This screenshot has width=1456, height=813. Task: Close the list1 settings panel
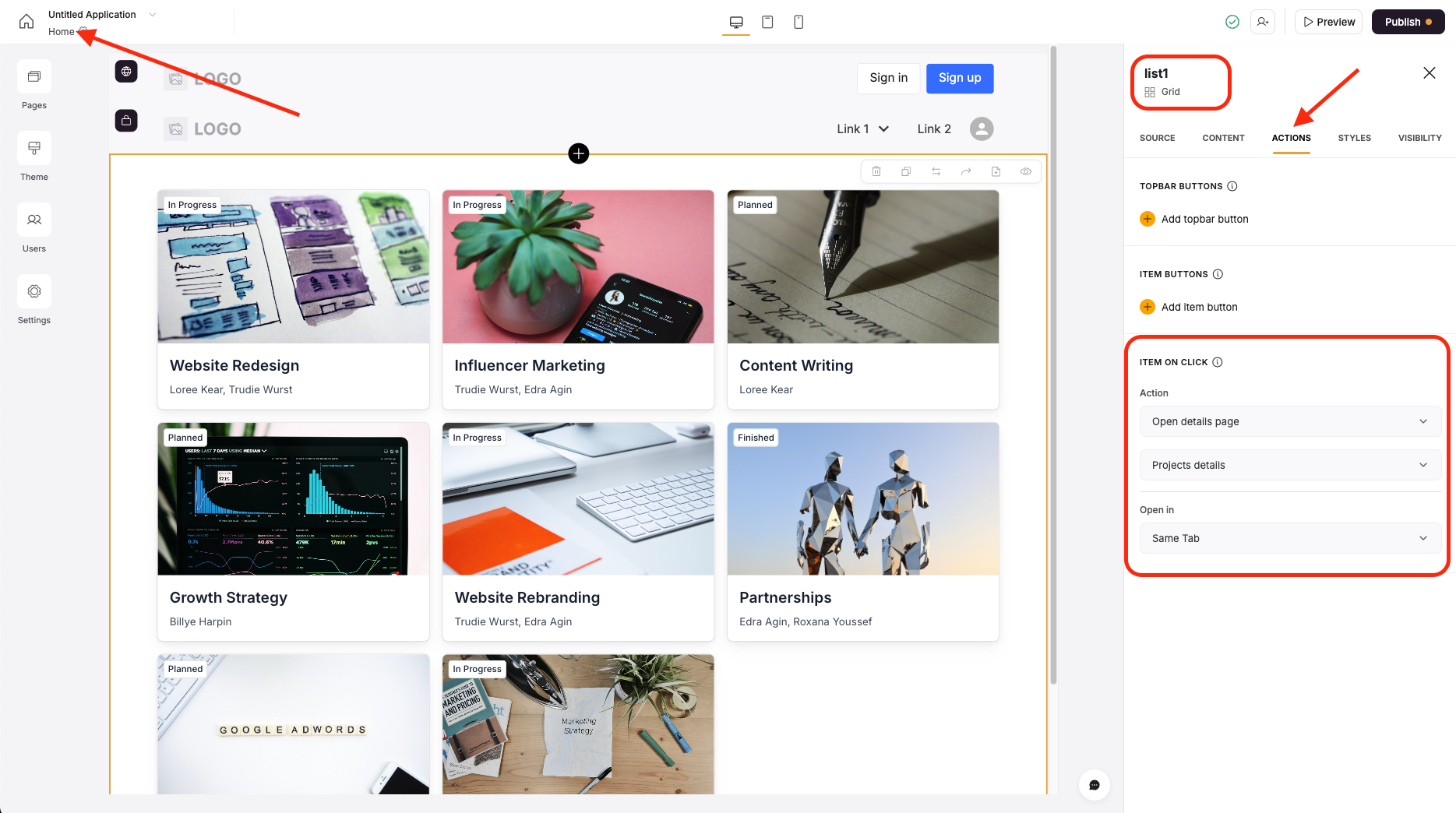pyautogui.click(x=1430, y=72)
